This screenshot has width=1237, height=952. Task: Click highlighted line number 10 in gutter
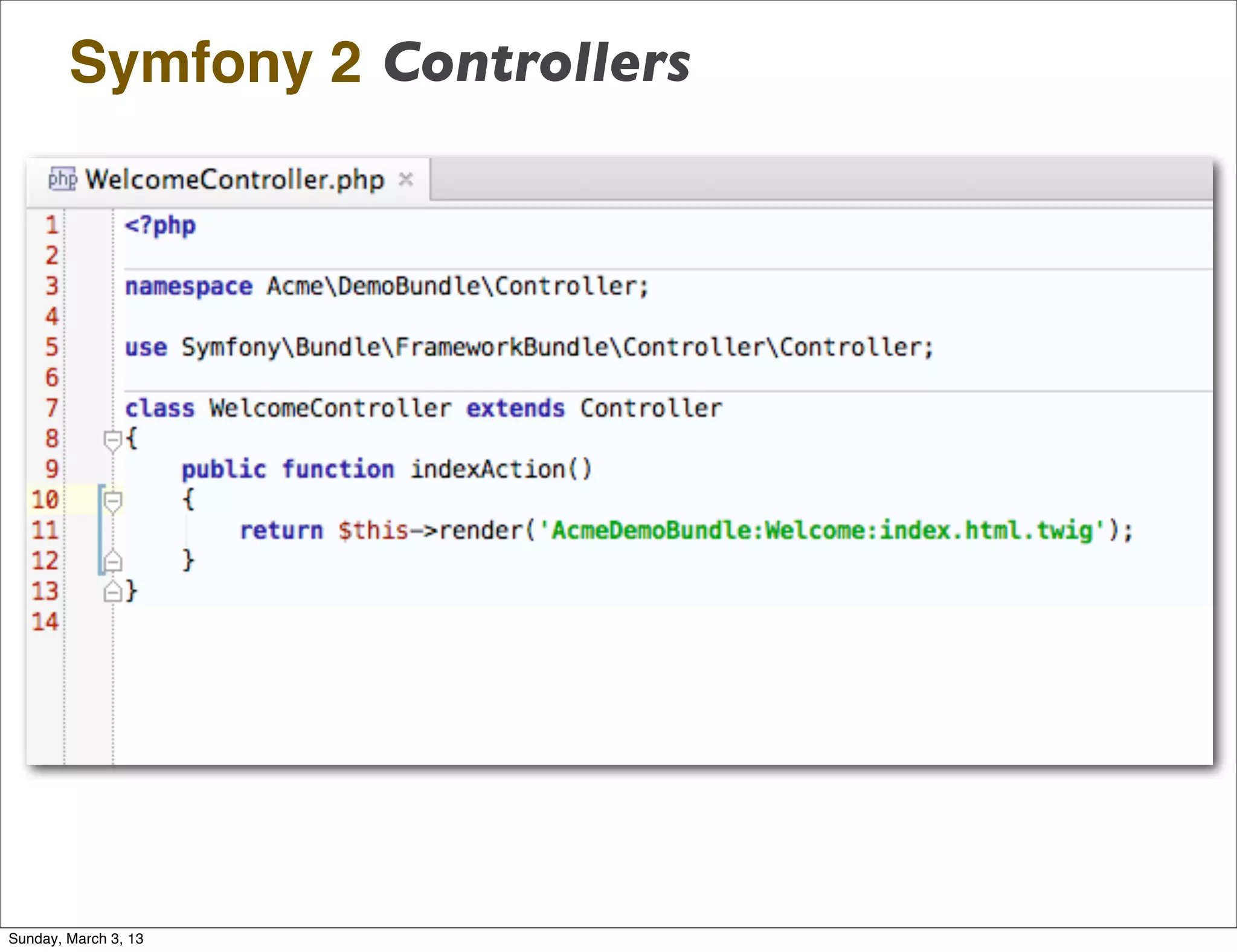tap(45, 500)
